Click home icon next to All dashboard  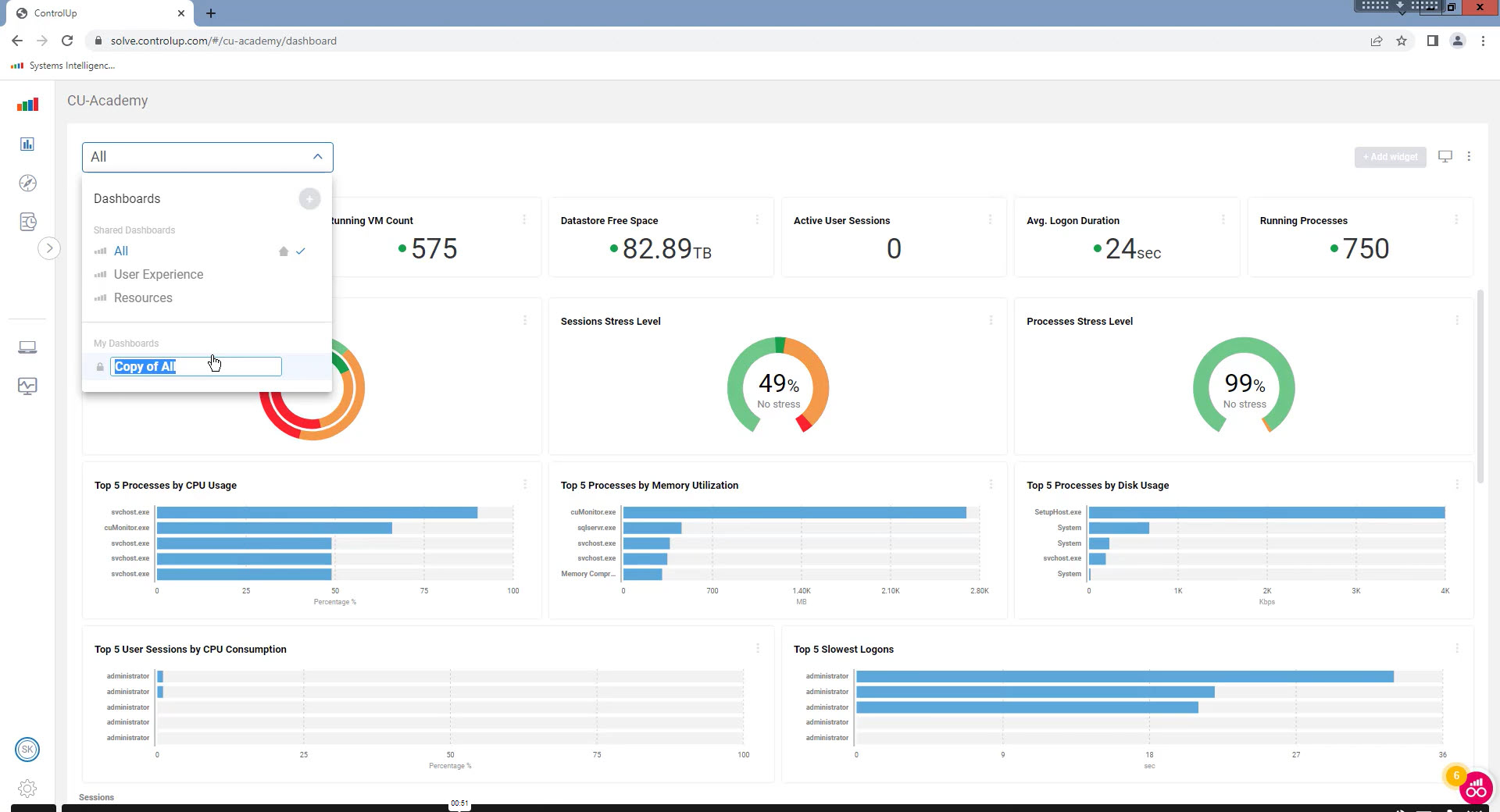coord(284,251)
